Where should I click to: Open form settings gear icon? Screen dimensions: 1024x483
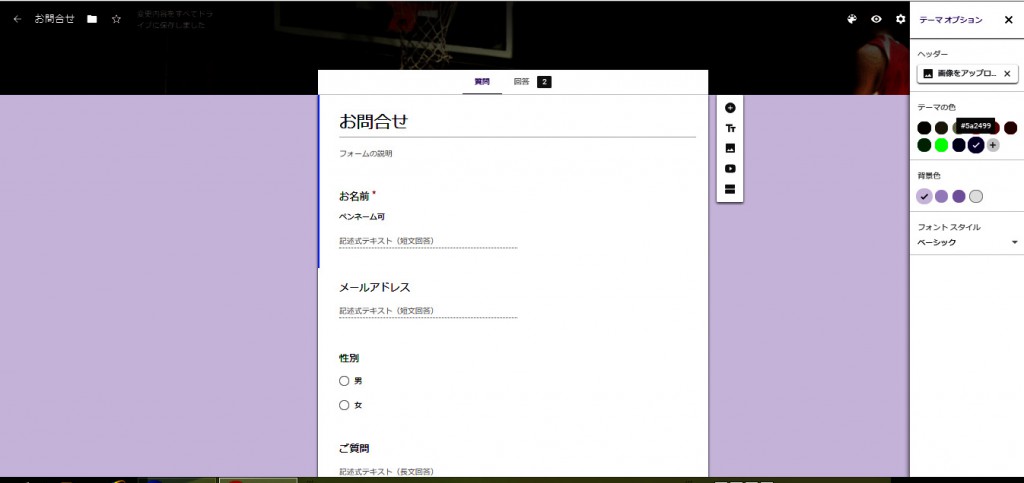(x=900, y=19)
